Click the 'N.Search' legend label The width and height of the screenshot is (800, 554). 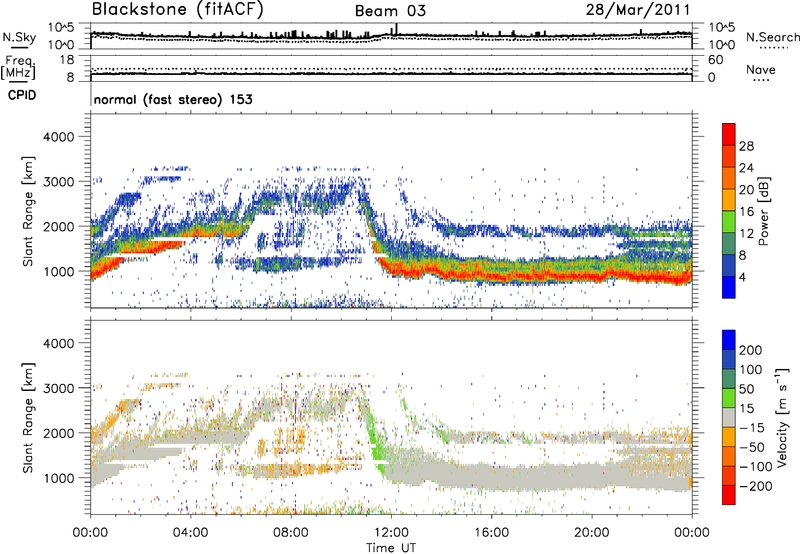pyautogui.click(x=772, y=37)
